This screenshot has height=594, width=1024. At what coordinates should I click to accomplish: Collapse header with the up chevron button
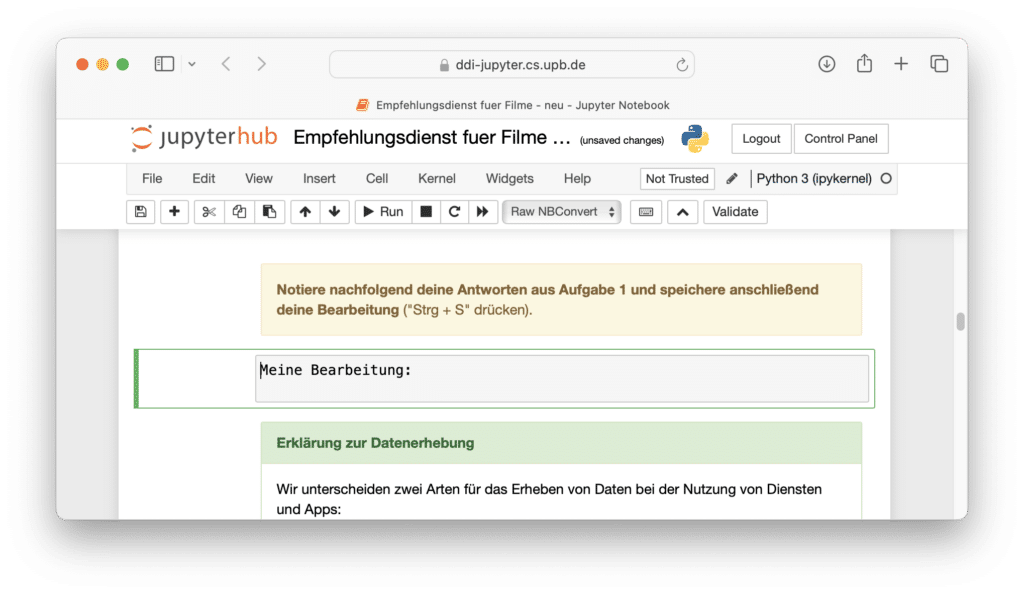(x=682, y=211)
